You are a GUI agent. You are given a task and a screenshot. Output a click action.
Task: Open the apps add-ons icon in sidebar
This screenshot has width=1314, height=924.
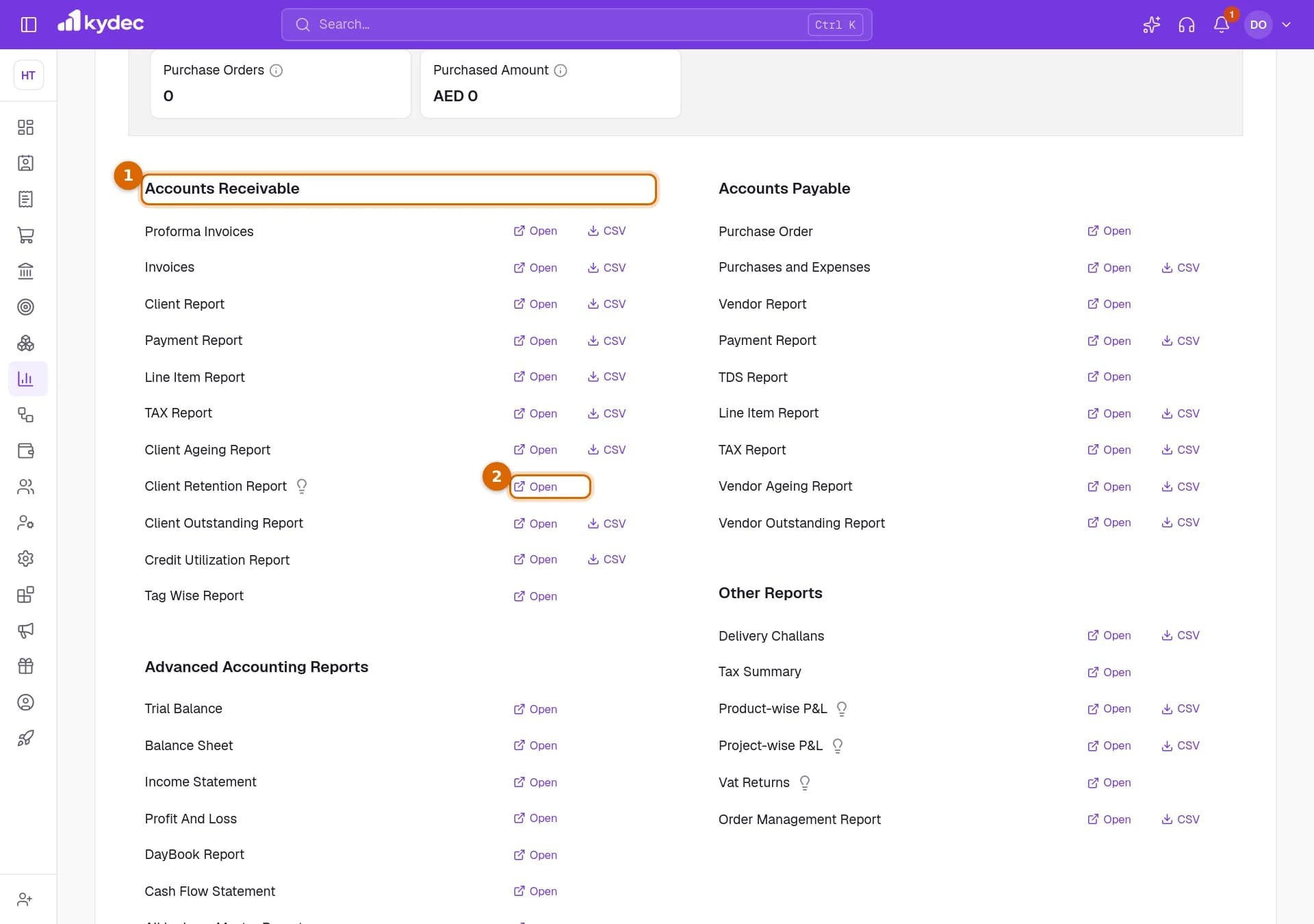click(25, 594)
